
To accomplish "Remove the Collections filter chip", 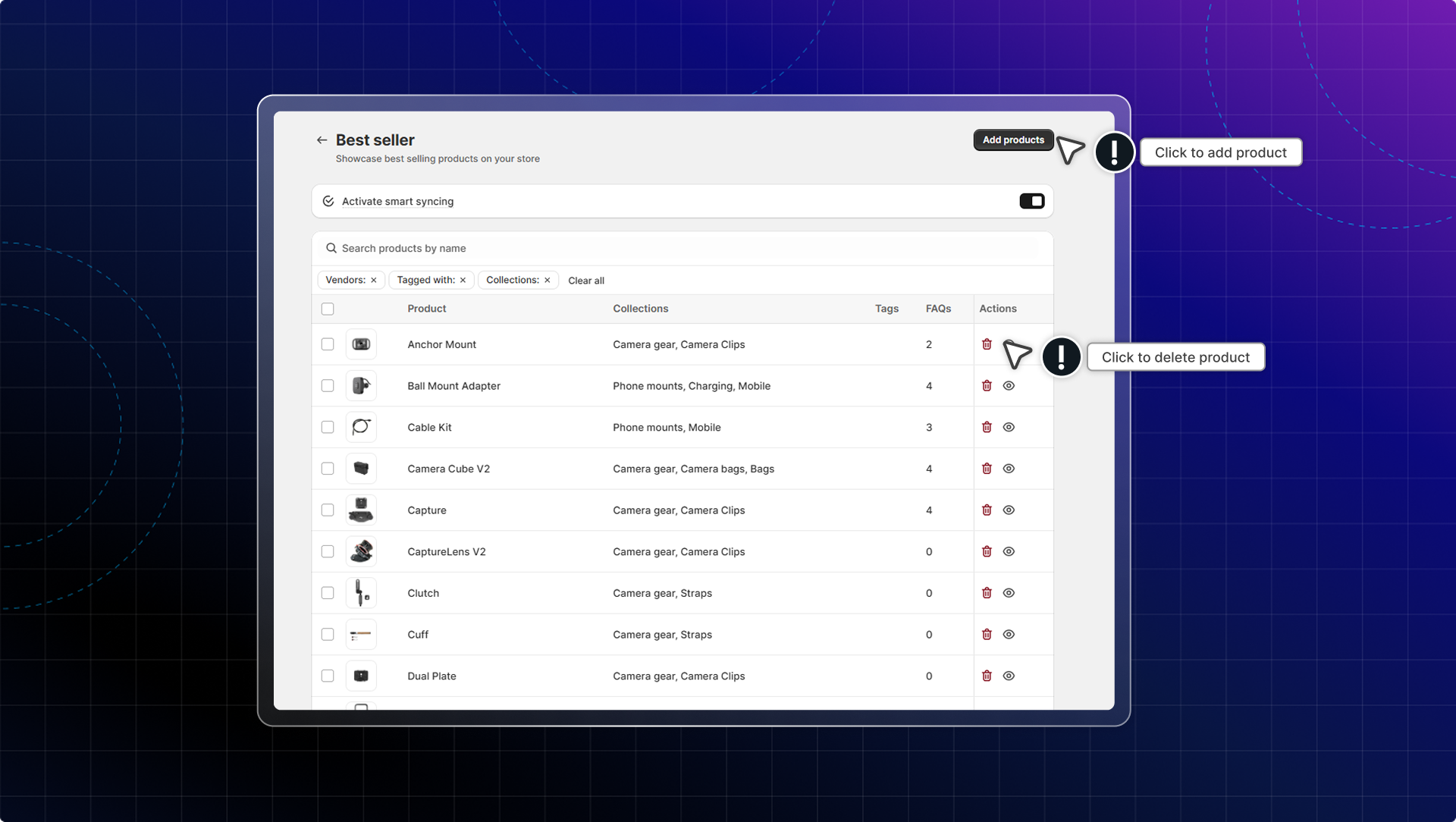I will pyautogui.click(x=548, y=281).
